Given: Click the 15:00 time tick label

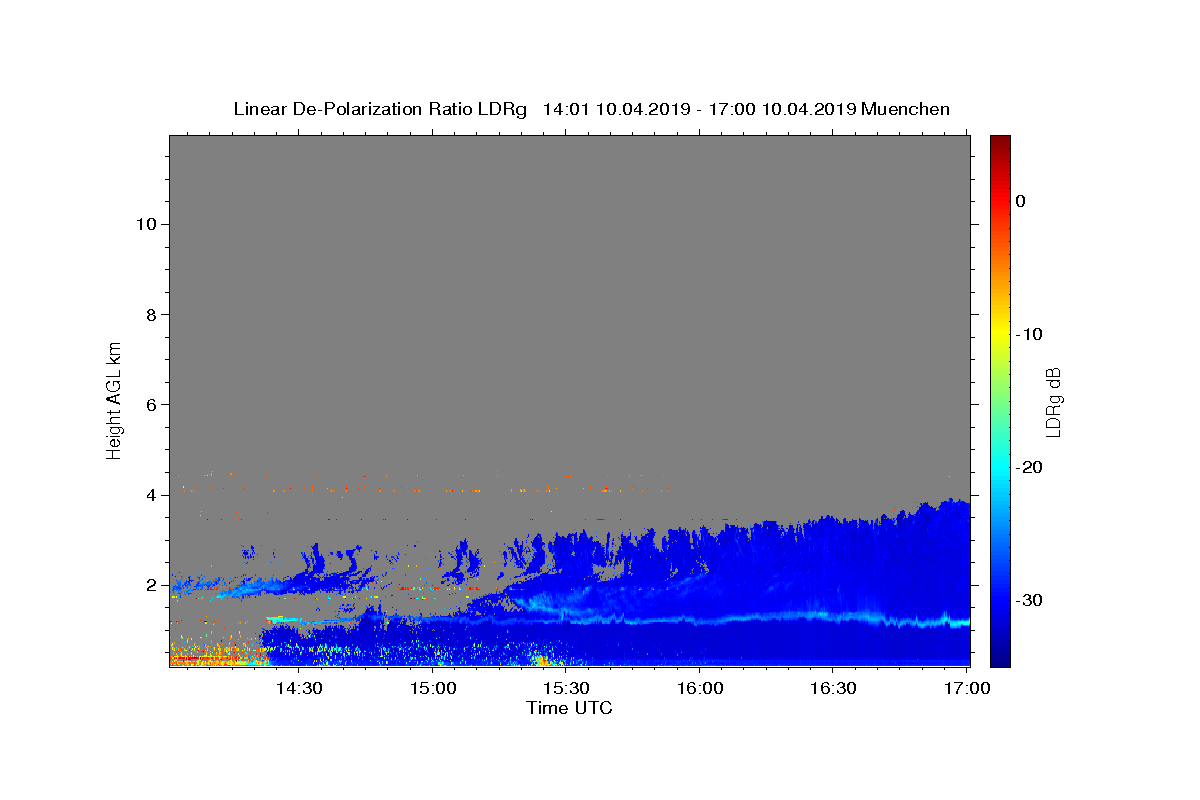Looking at the screenshot, I should 432,688.
